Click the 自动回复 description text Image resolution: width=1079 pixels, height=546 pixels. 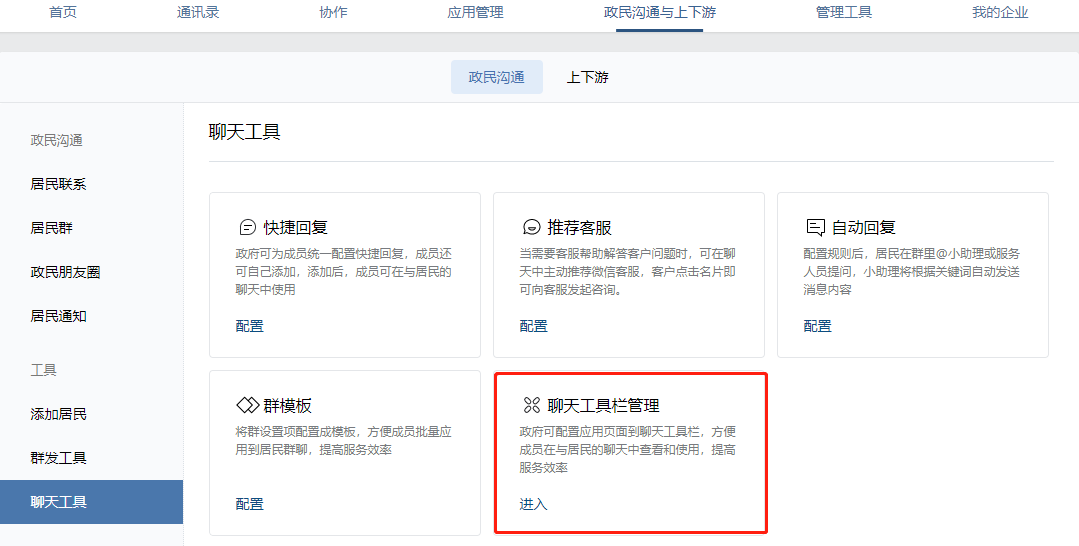[912, 272]
